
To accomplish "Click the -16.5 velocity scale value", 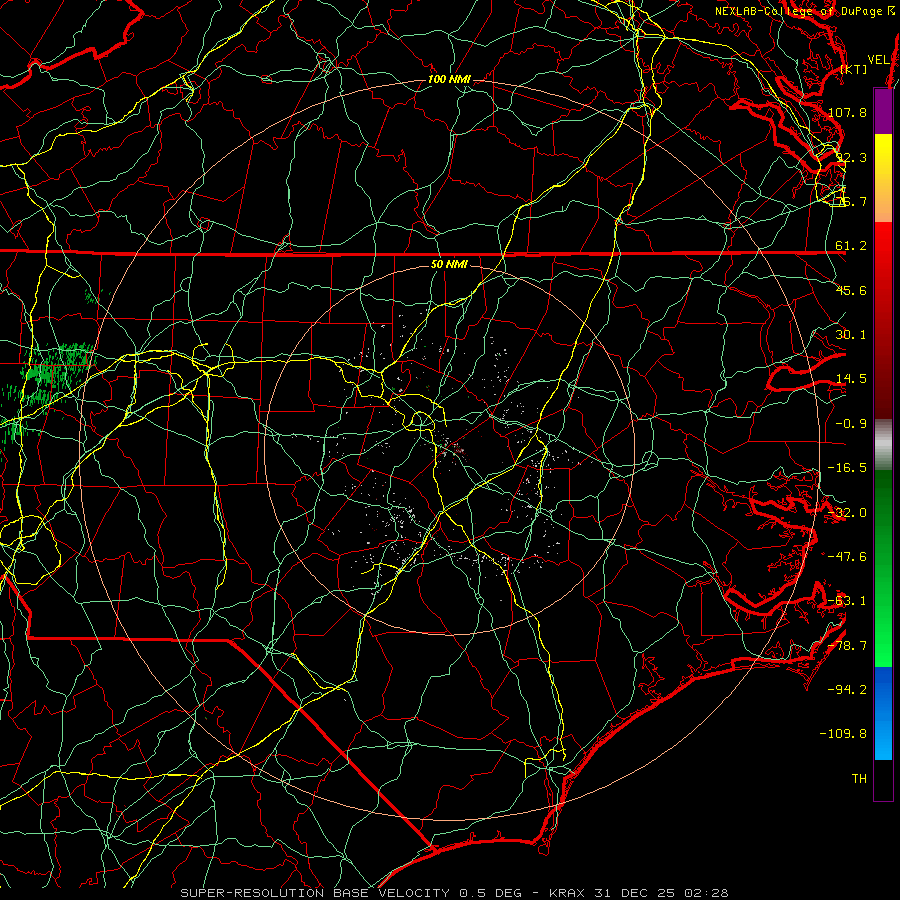I will tap(847, 468).
